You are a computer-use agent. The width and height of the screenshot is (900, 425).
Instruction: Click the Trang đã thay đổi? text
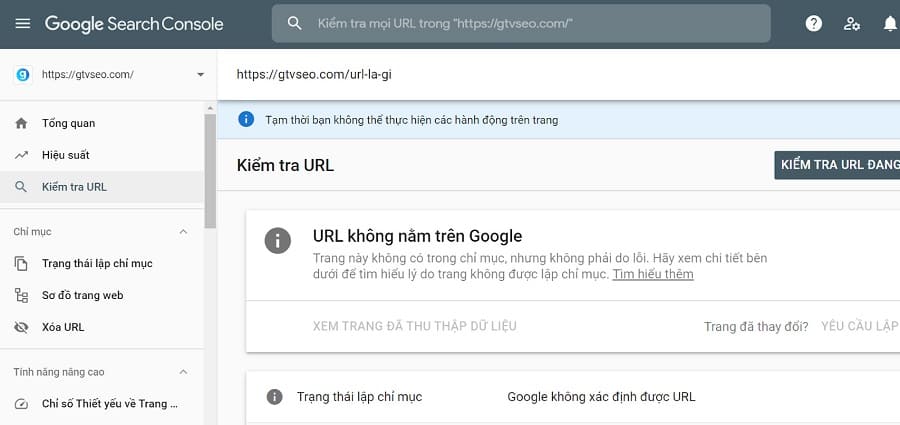[x=756, y=327]
